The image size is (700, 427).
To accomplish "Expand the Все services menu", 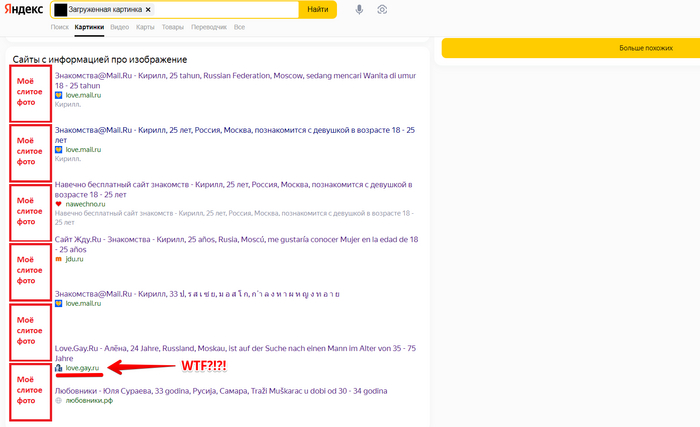I will click(239, 27).
